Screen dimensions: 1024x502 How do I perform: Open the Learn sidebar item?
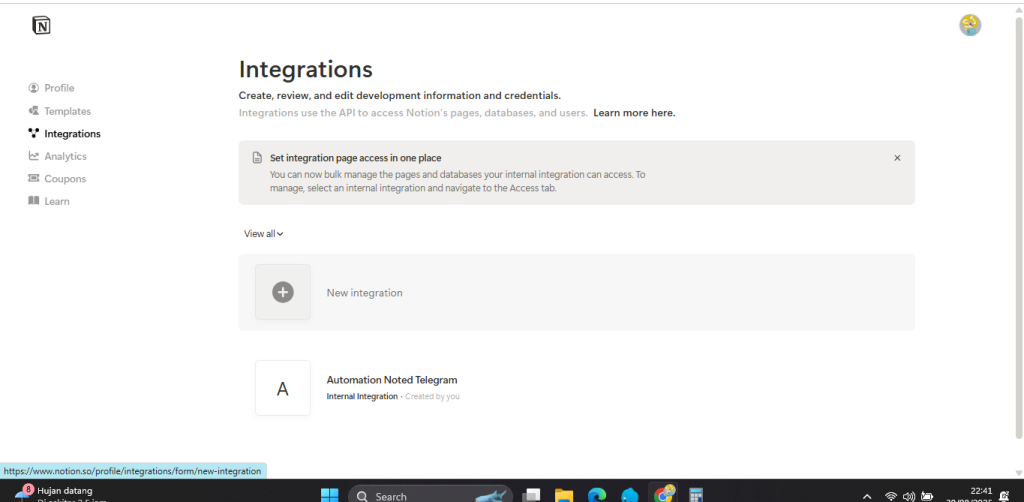[x=57, y=201]
